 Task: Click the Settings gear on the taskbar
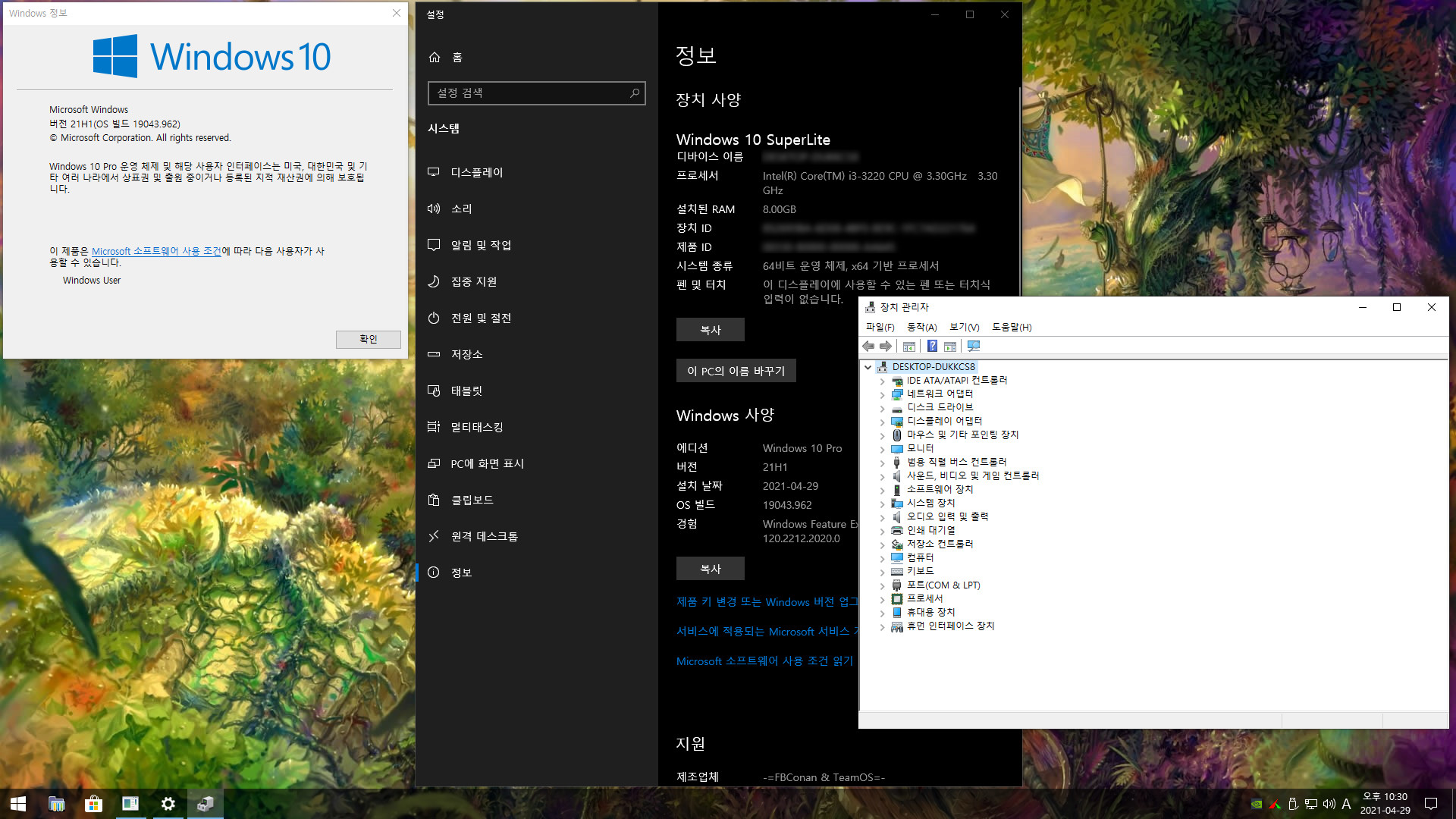(168, 804)
